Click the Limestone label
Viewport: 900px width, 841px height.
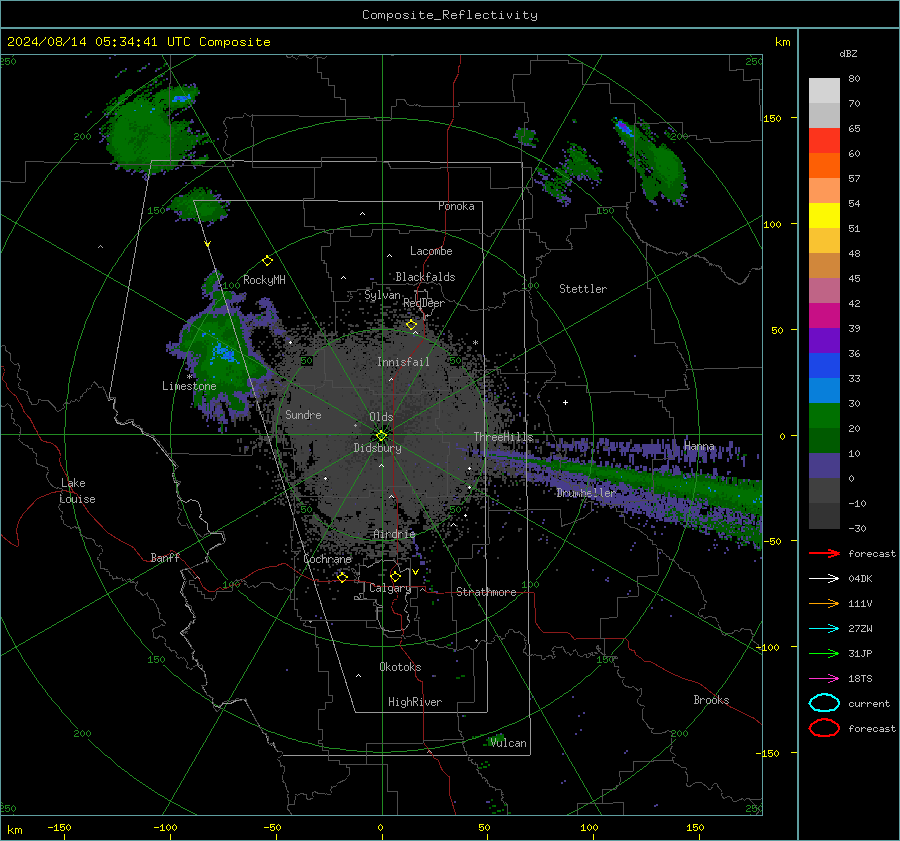click(189, 386)
